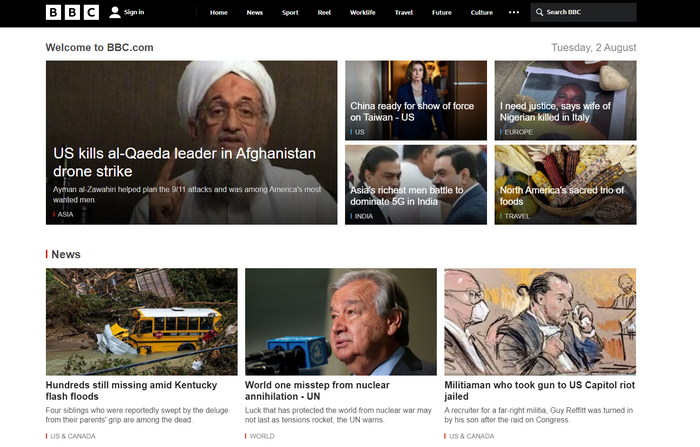Click the BBC logo
The height and width of the screenshot is (447, 700).
72,13
